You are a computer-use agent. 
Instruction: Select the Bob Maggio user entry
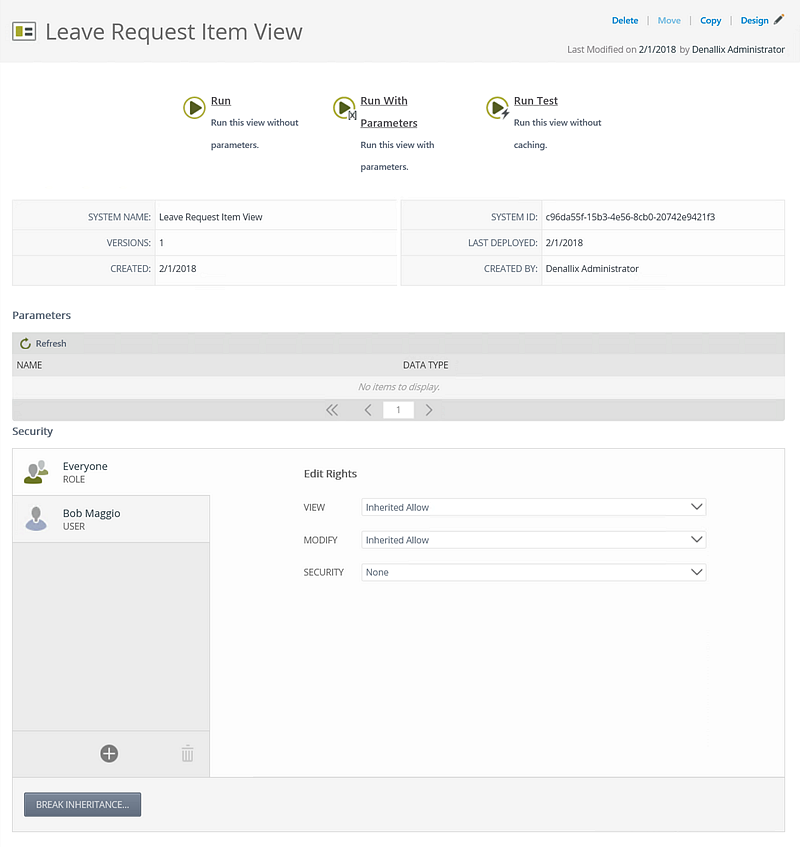point(111,519)
